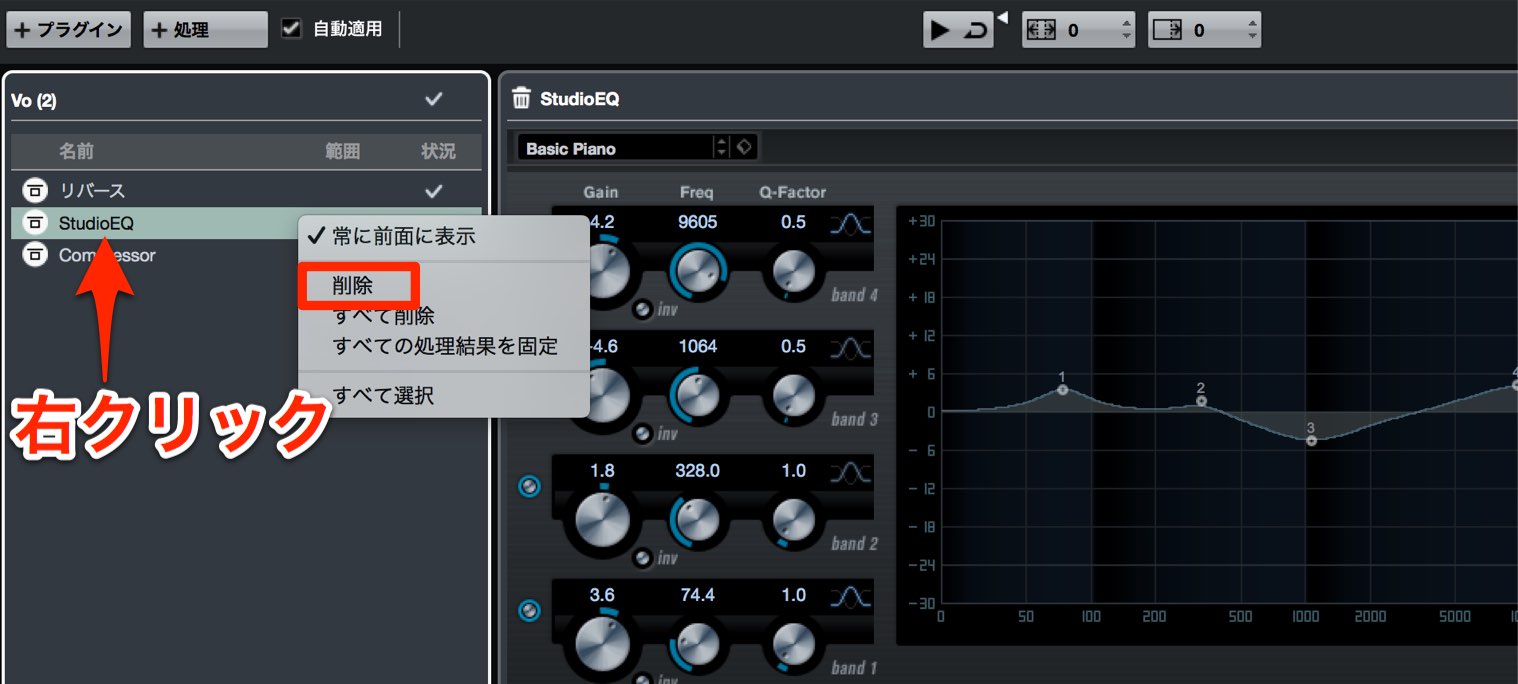Toggle the band 3 inv button

pyautogui.click(x=642, y=434)
